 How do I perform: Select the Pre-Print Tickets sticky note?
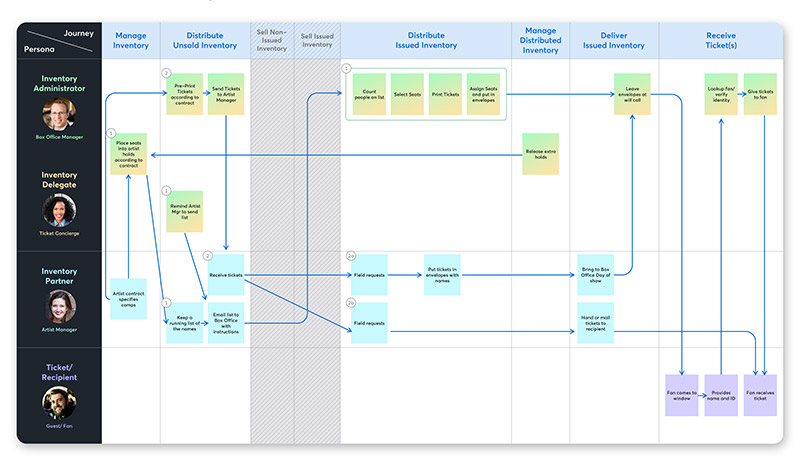pos(184,93)
